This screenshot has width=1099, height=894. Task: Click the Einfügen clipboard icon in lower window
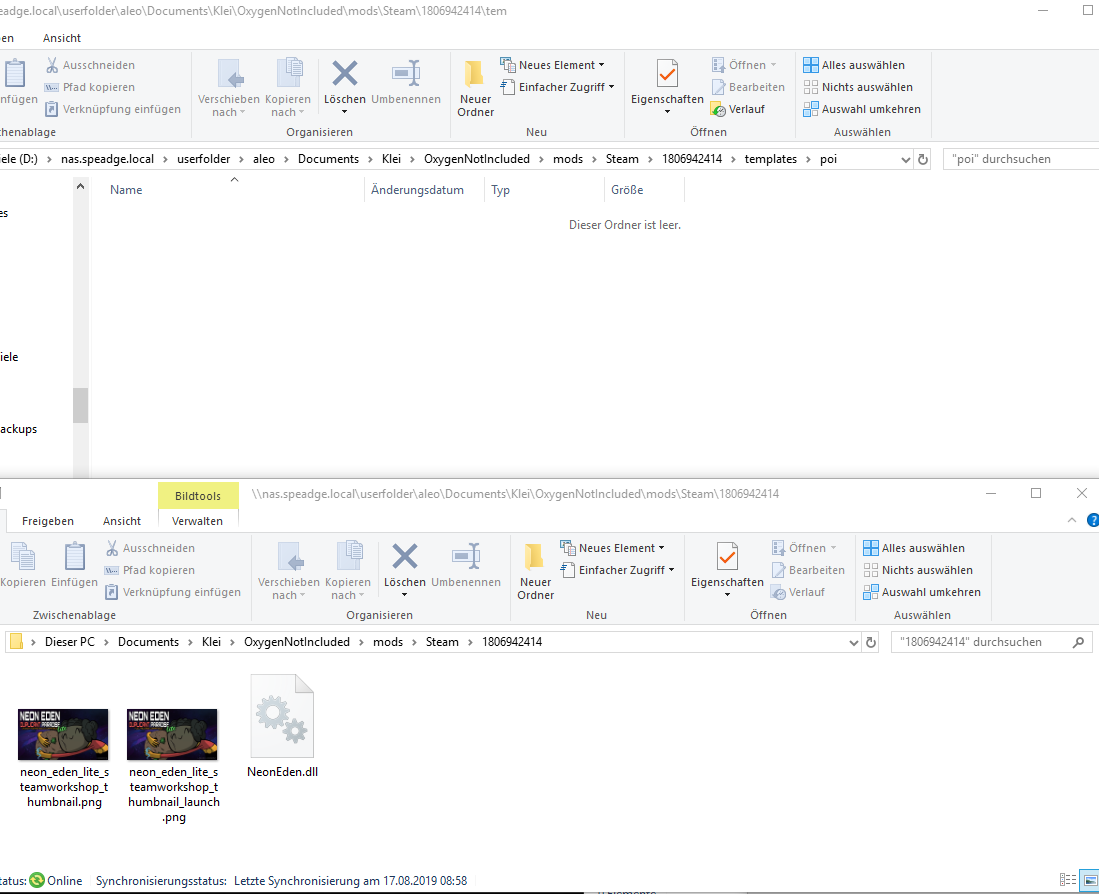click(x=75, y=565)
